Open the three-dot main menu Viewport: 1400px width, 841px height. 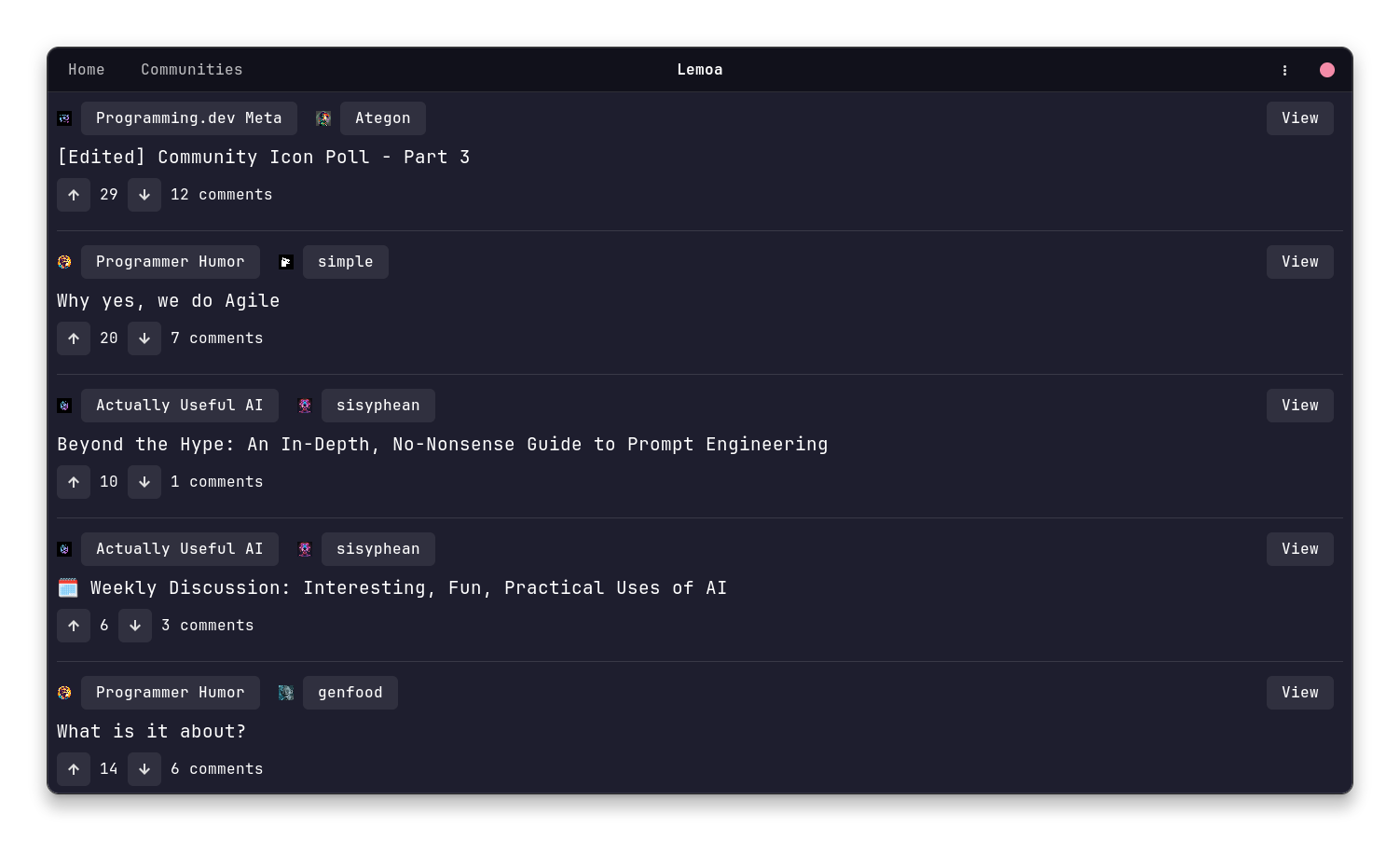click(x=1284, y=70)
